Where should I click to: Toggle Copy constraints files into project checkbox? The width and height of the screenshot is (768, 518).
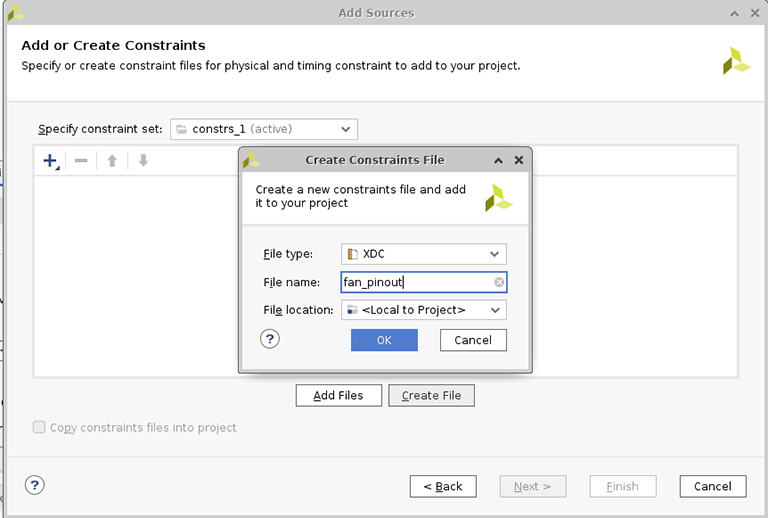(40, 427)
